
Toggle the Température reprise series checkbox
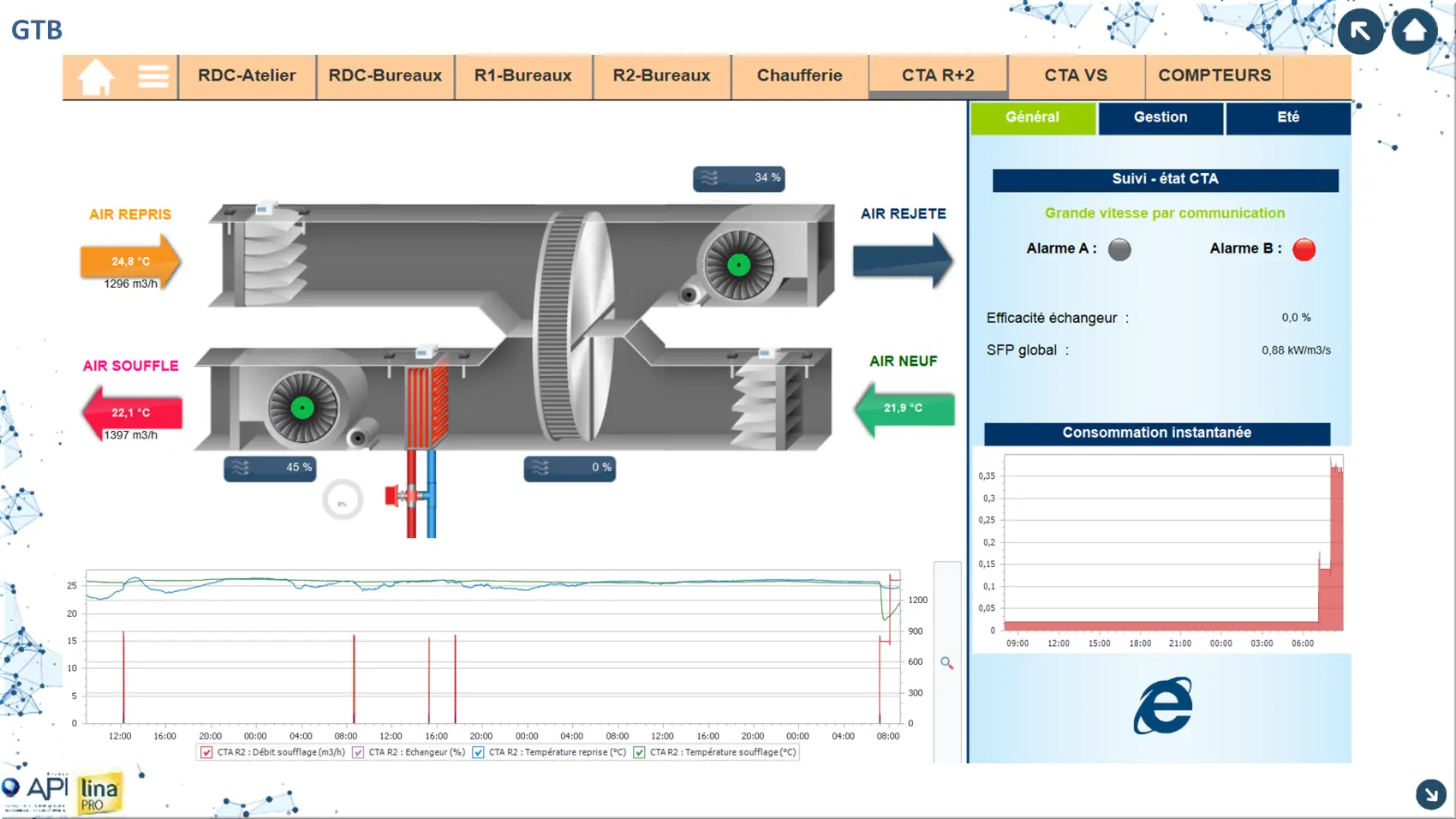click(478, 753)
